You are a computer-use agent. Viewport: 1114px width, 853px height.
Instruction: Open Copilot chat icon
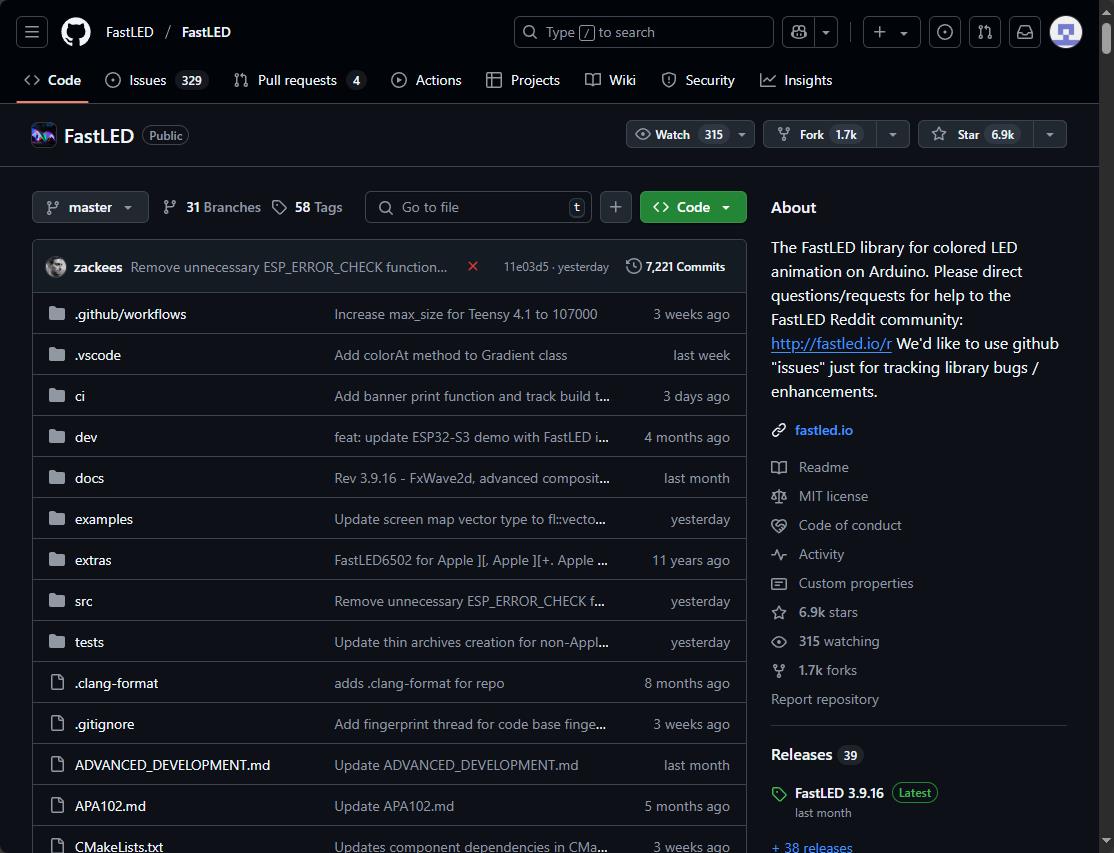pyautogui.click(x=799, y=32)
